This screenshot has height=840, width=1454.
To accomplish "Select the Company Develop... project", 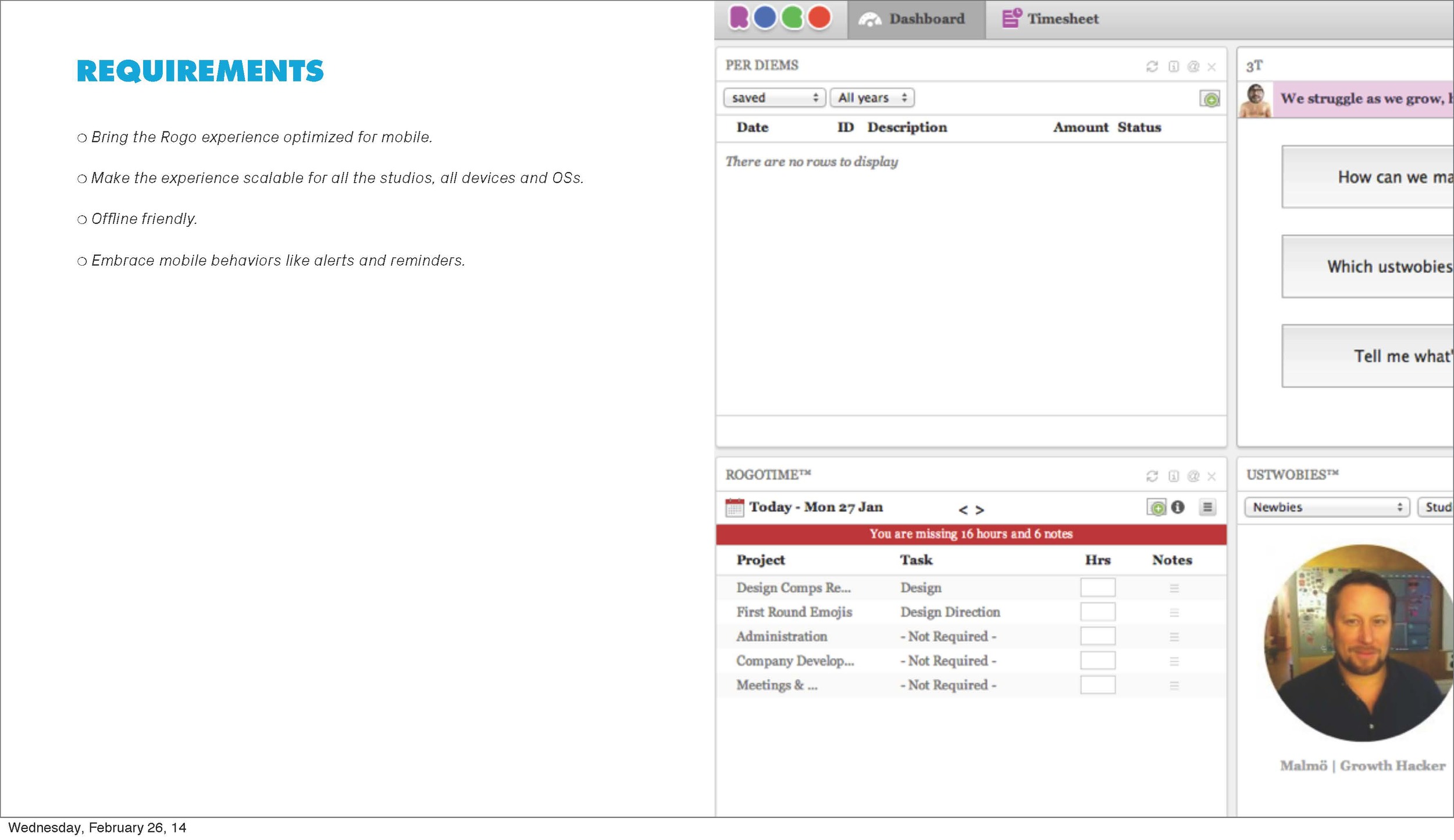I will (795, 661).
